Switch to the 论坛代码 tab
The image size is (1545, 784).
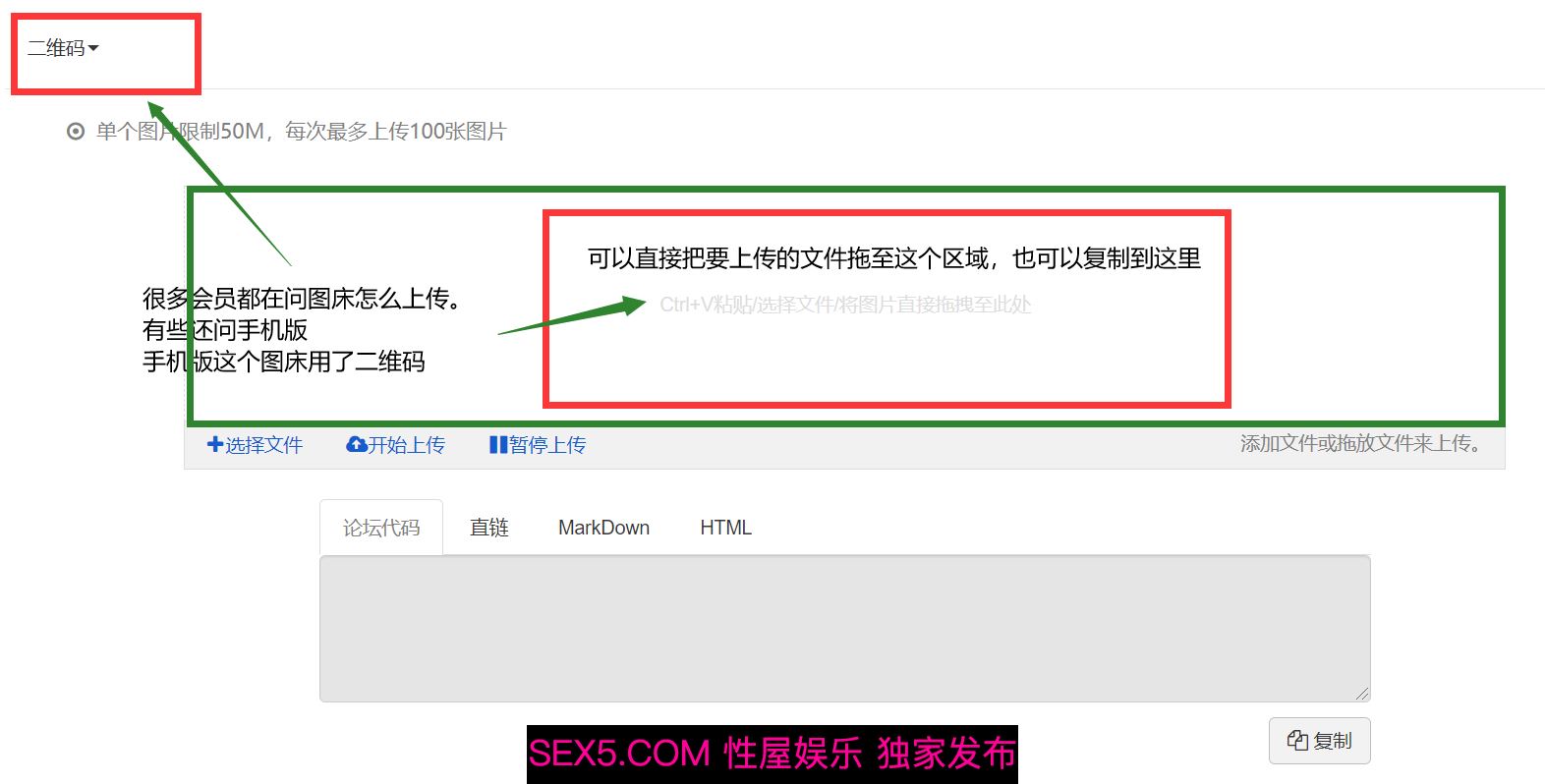point(381,528)
